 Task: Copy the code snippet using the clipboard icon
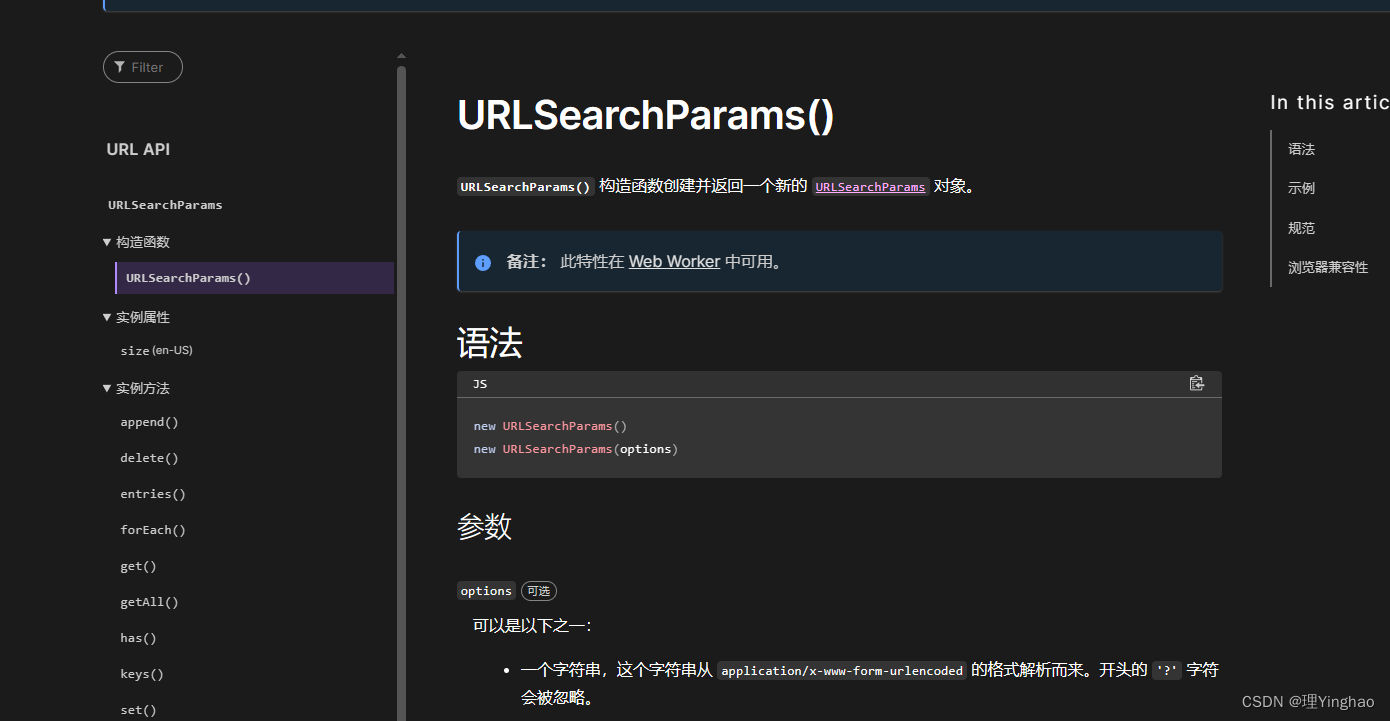coord(1197,383)
